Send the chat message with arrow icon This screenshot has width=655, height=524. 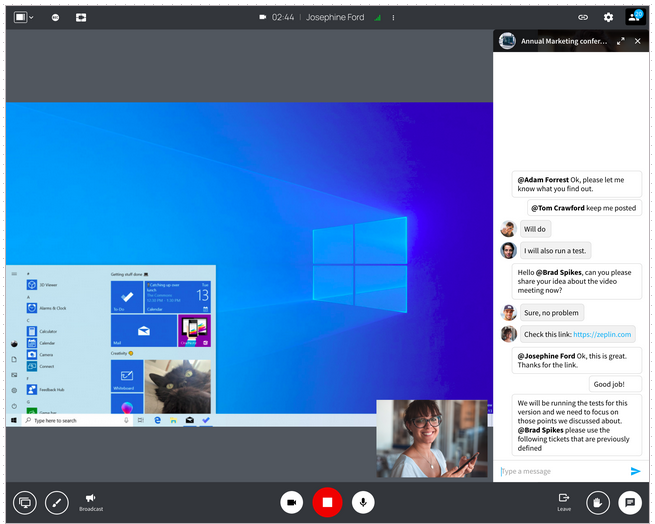(x=635, y=471)
